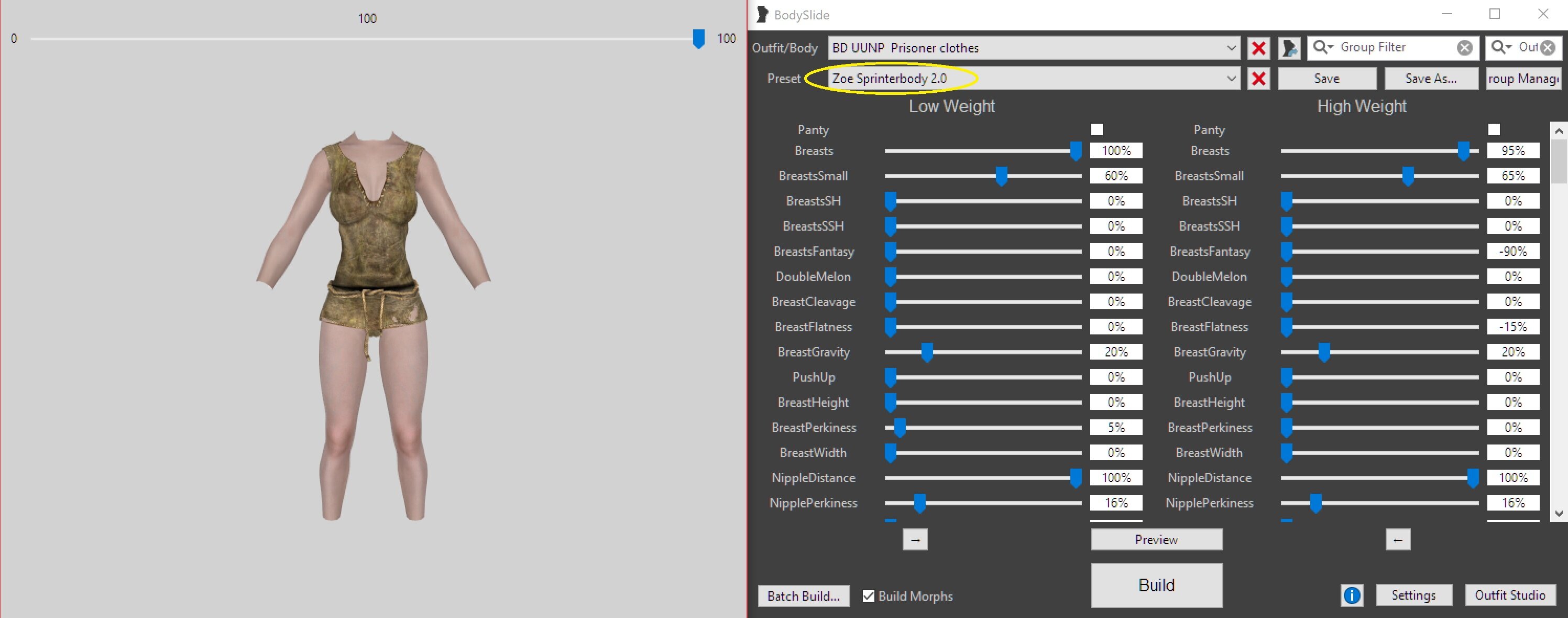This screenshot has height=618, width=1568.
Task: Click Low Weight PushUp label
Action: point(813,377)
